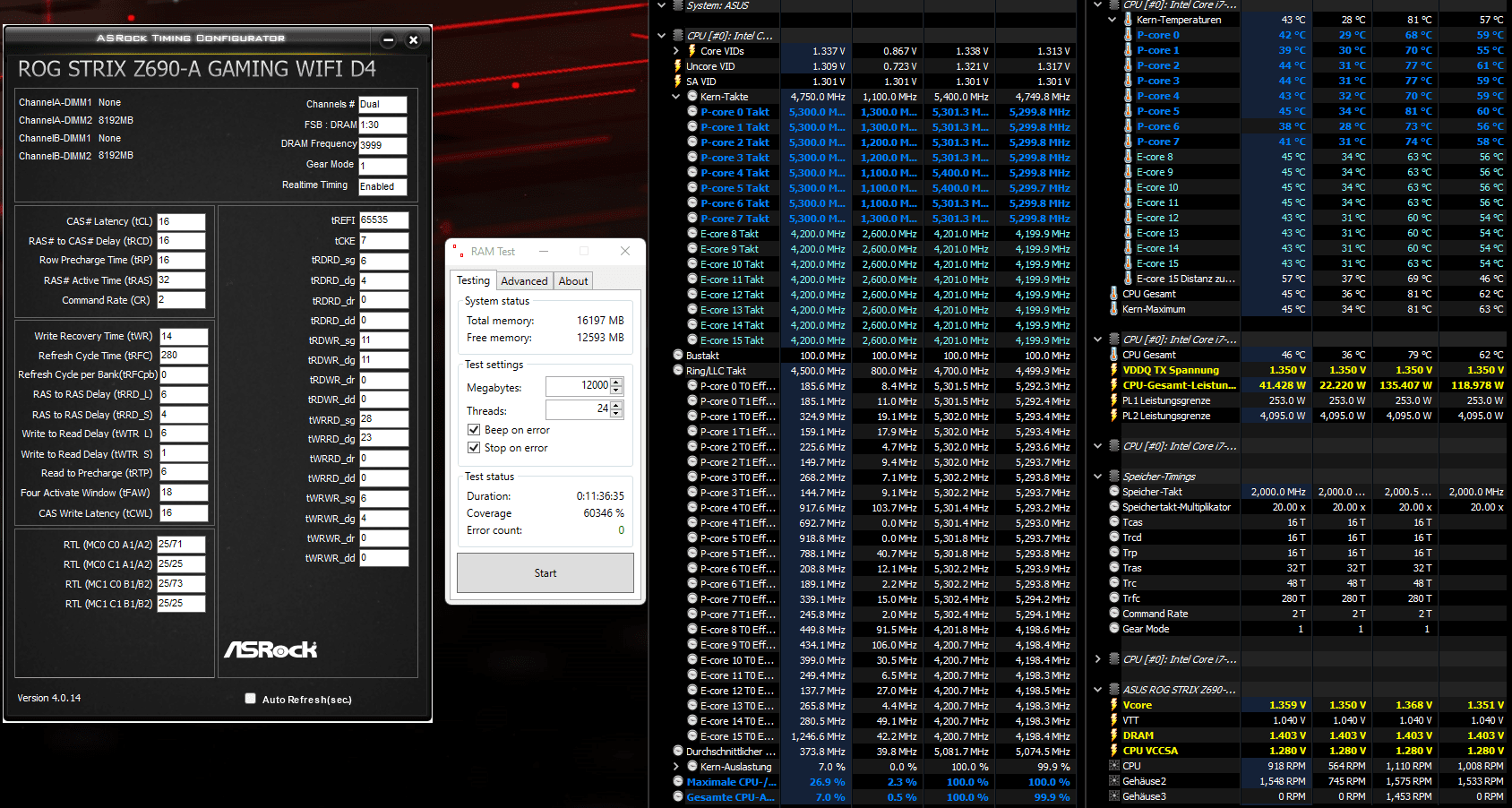This screenshot has height=808, width=1512.
Task: Select the Speichertakt-Multiplikator row
Action: 1308,507
